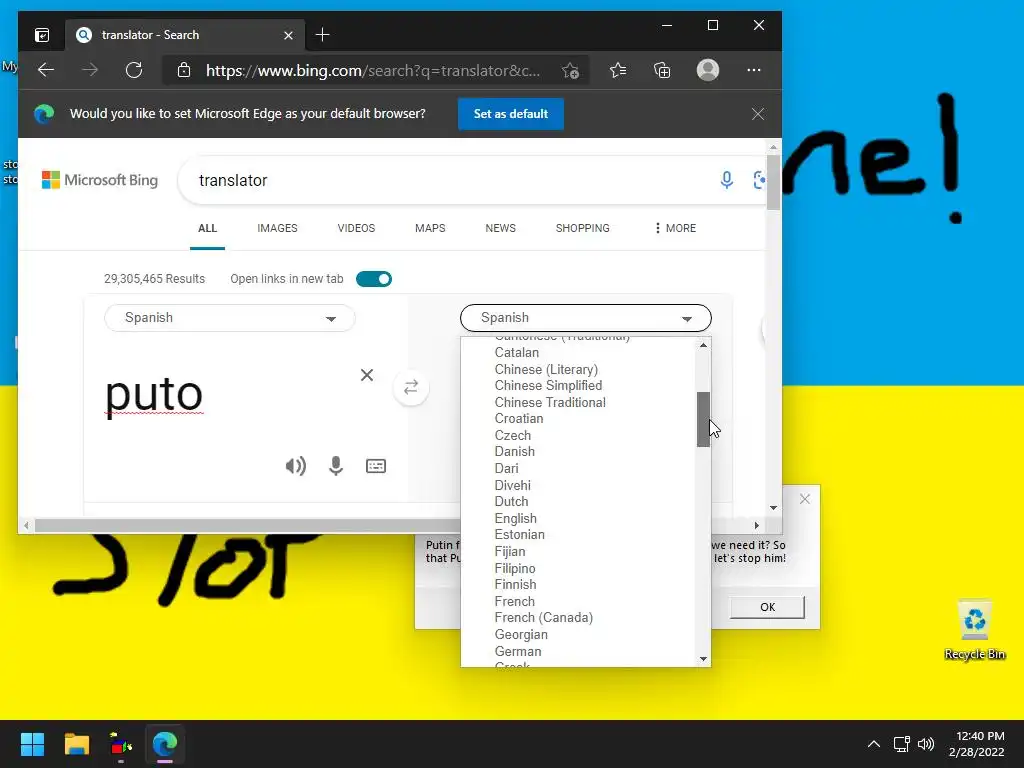The height and width of the screenshot is (768, 1024).
Task: Go to the Microsoft Bing home logo
Action: coord(100,180)
